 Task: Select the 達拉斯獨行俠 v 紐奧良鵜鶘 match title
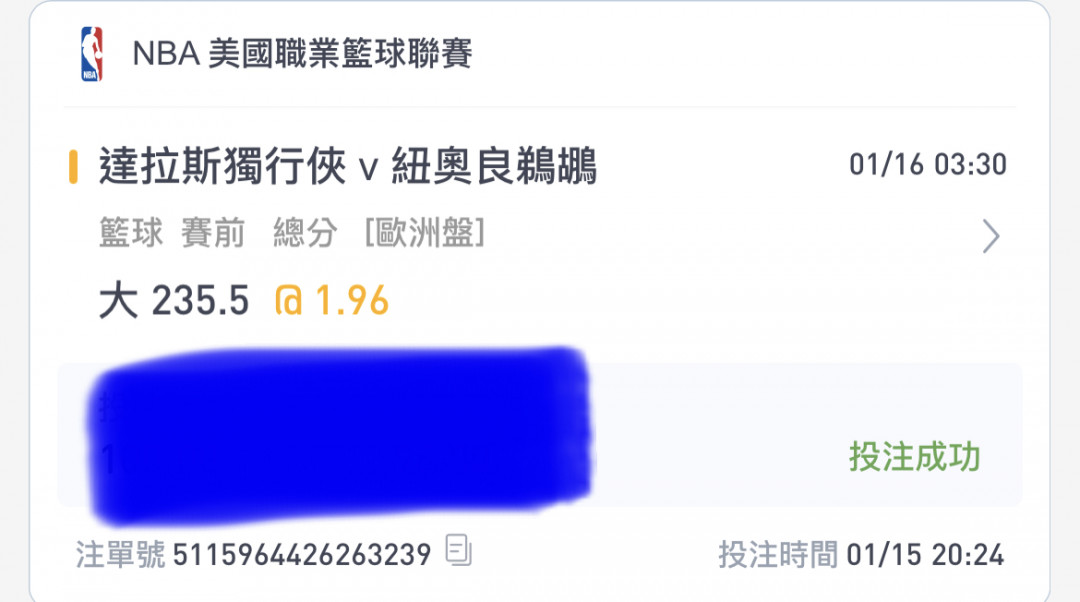348,167
